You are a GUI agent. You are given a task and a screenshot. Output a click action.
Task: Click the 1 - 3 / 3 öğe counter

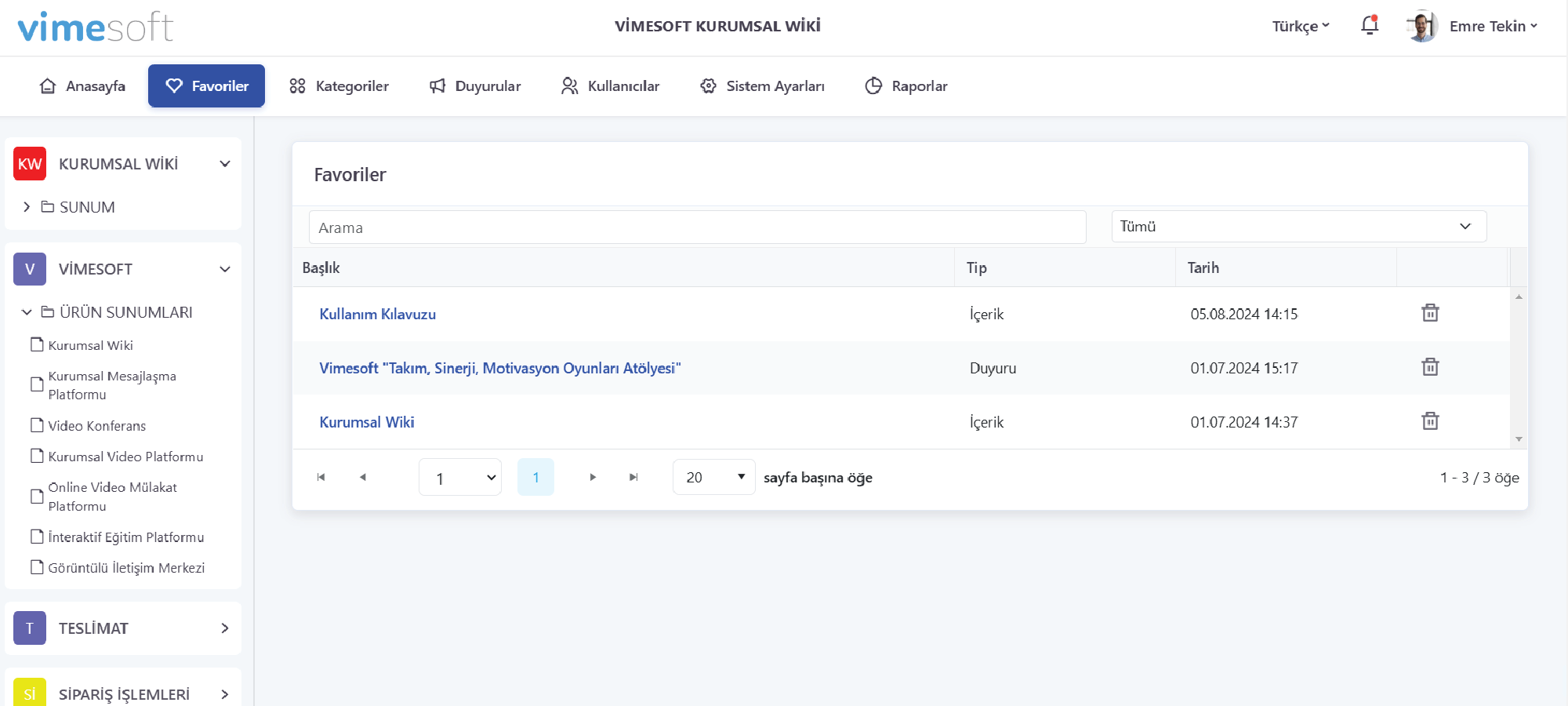point(1479,477)
